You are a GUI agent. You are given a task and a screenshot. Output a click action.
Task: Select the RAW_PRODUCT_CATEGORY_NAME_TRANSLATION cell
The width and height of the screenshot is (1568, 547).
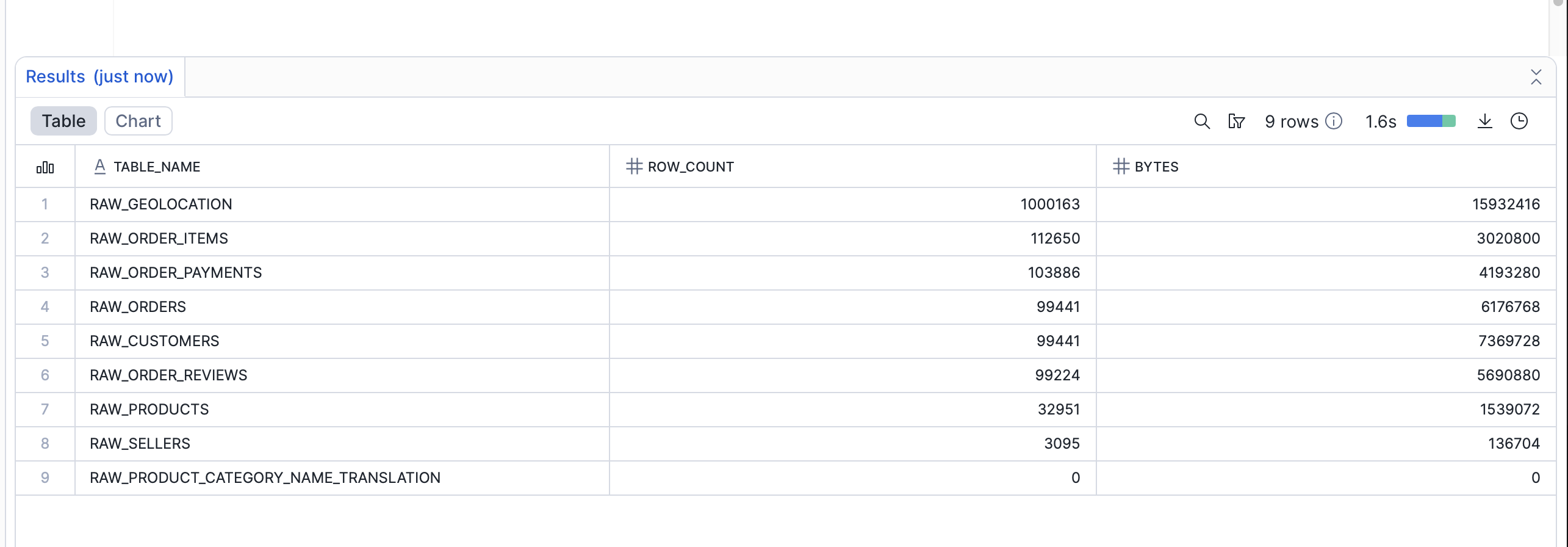pos(265,477)
